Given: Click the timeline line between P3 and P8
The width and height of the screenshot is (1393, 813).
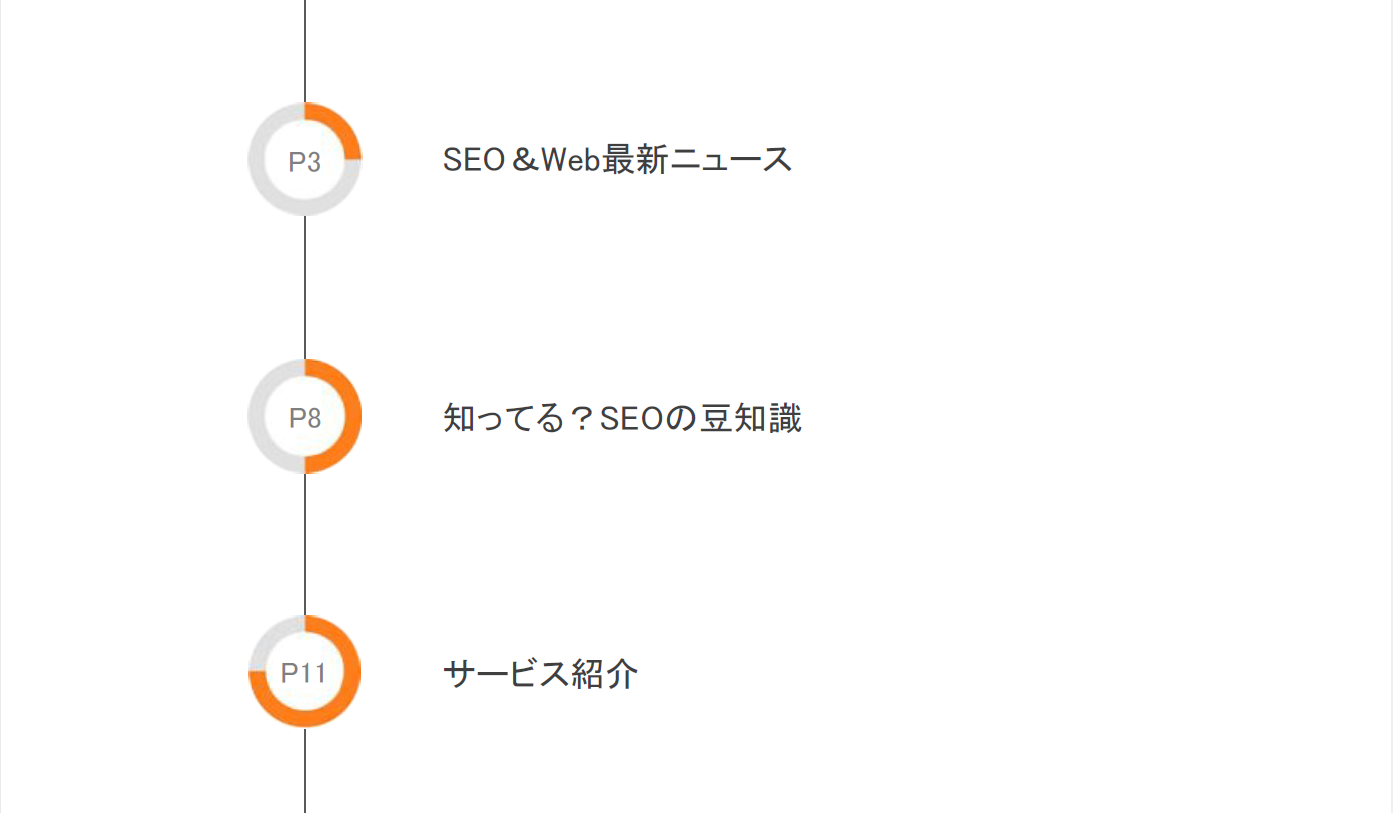Looking at the screenshot, I should [x=305, y=288].
